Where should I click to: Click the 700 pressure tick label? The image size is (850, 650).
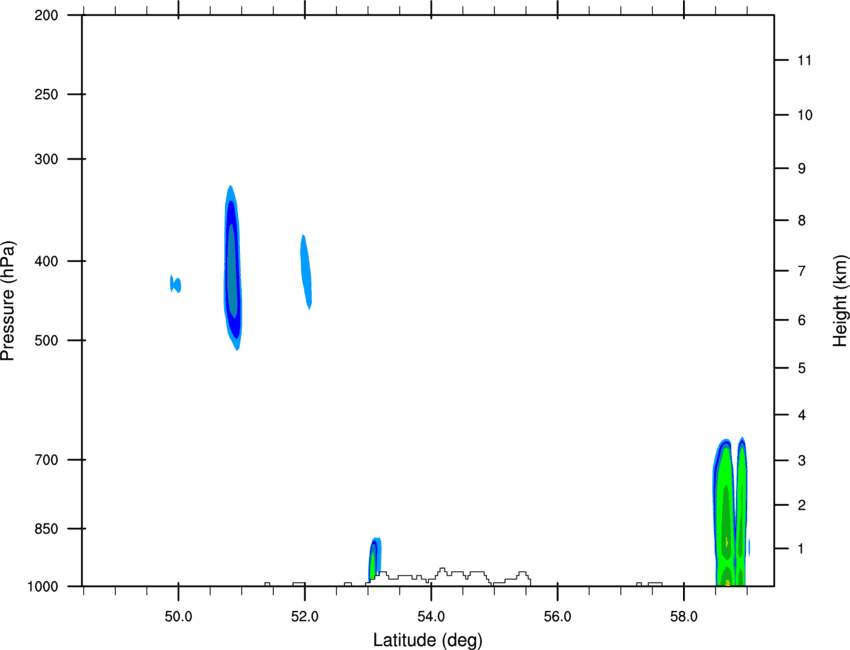pos(47,460)
